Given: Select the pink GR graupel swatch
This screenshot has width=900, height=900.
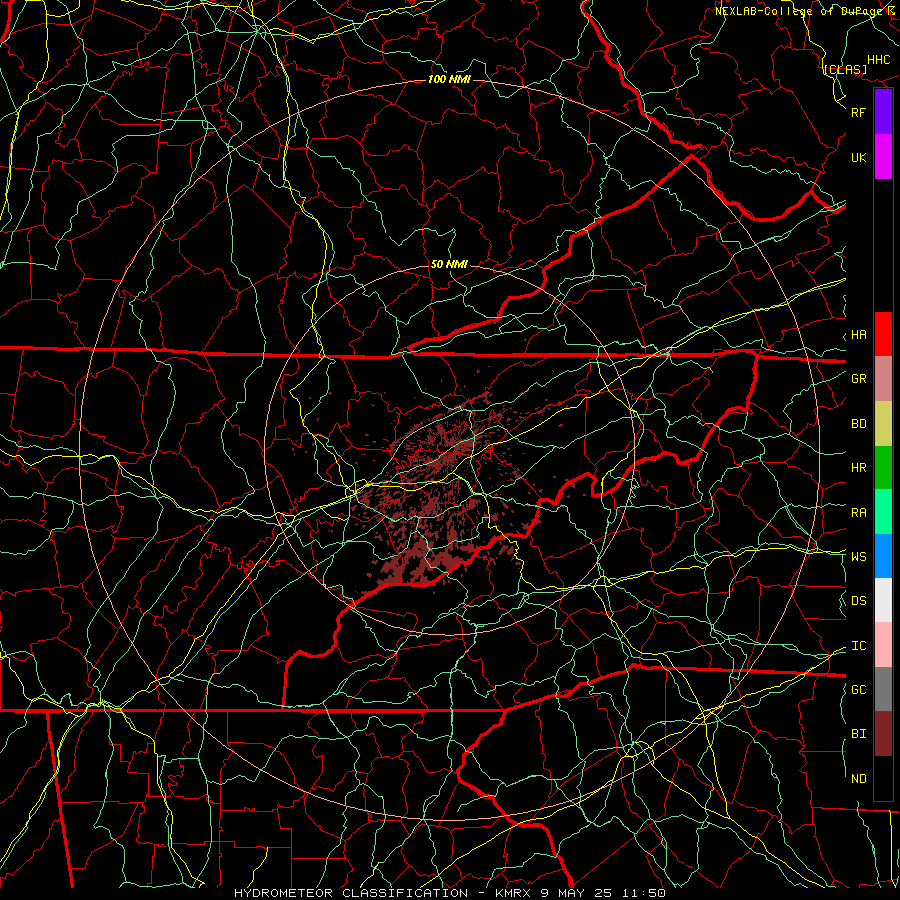Looking at the screenshot, I should (x=883, y=378).
